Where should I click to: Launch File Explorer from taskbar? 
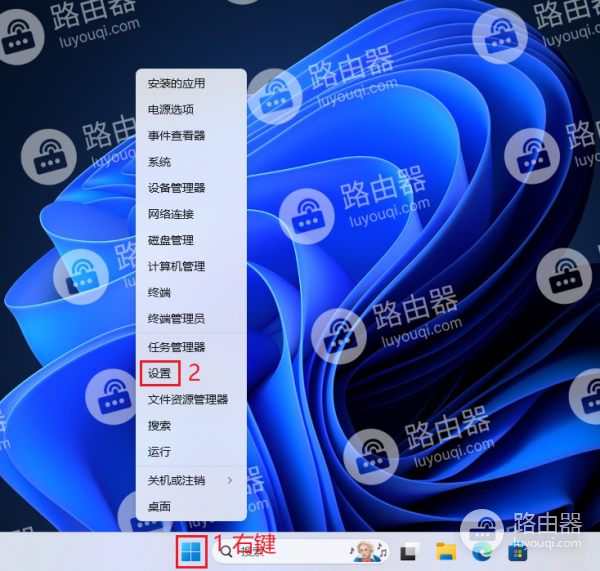point(446,552)
